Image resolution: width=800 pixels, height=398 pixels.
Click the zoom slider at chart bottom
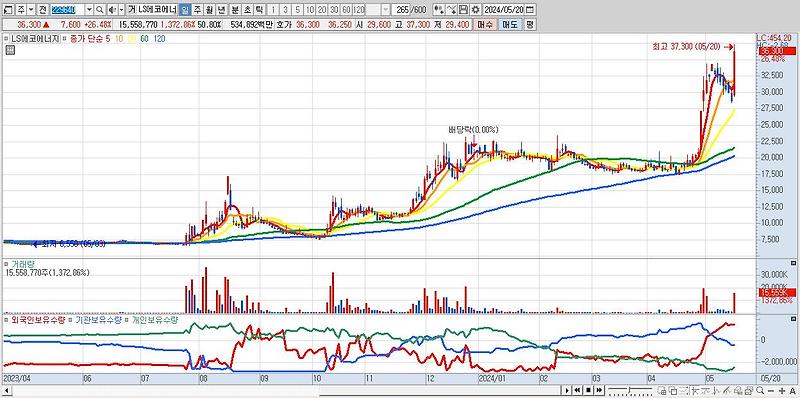(630, 390)
